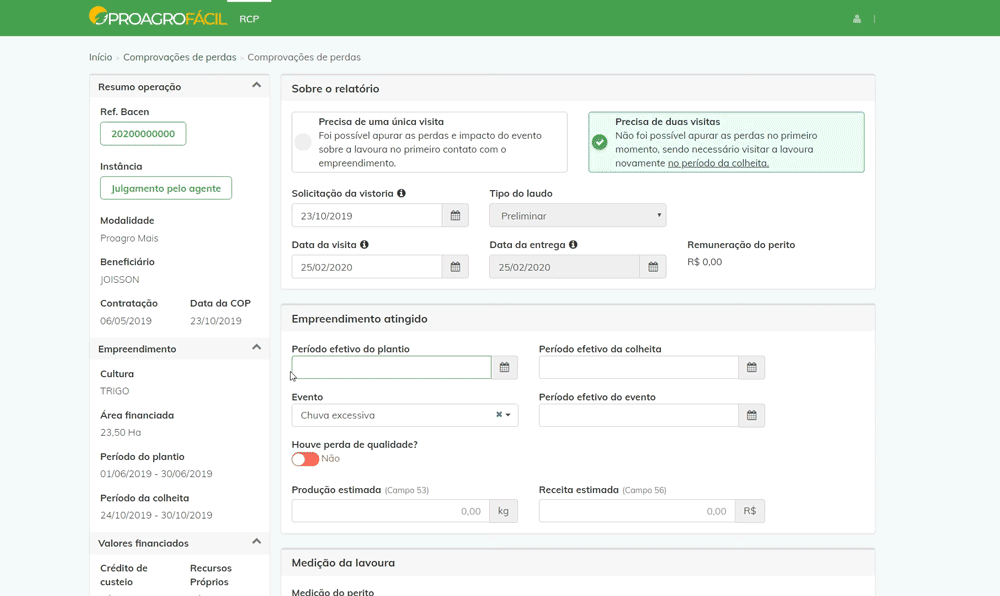Screen dimensions: 1000x596
Task: Click the ProagroFácil logo
Action: click(158, 17)
